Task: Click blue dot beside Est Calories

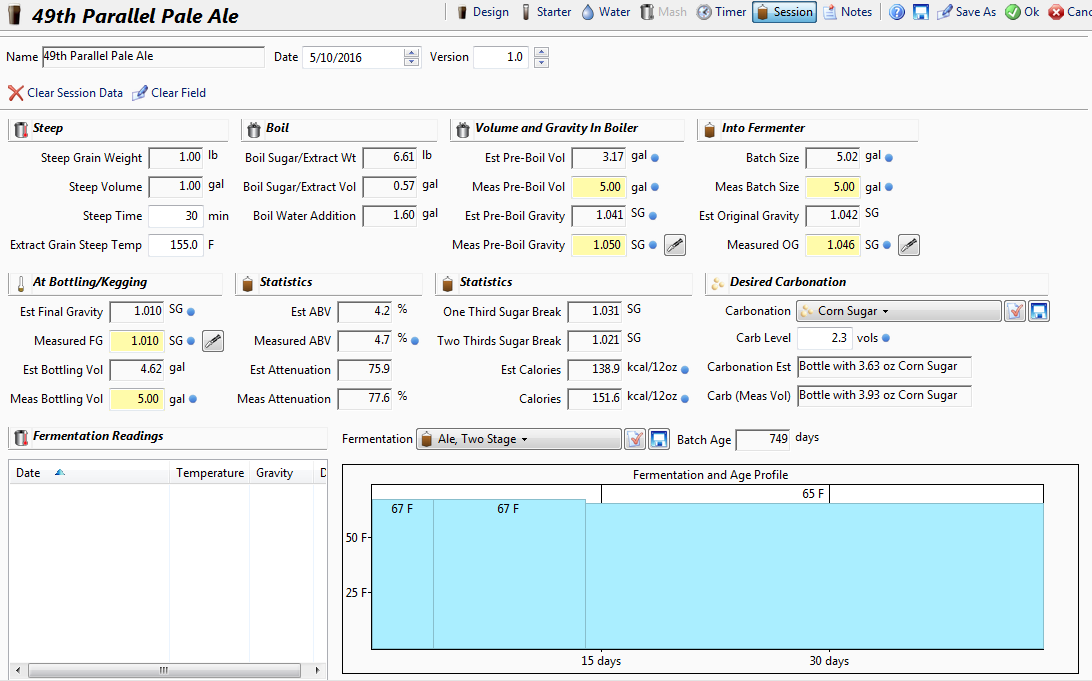Action: pos(685,370)
